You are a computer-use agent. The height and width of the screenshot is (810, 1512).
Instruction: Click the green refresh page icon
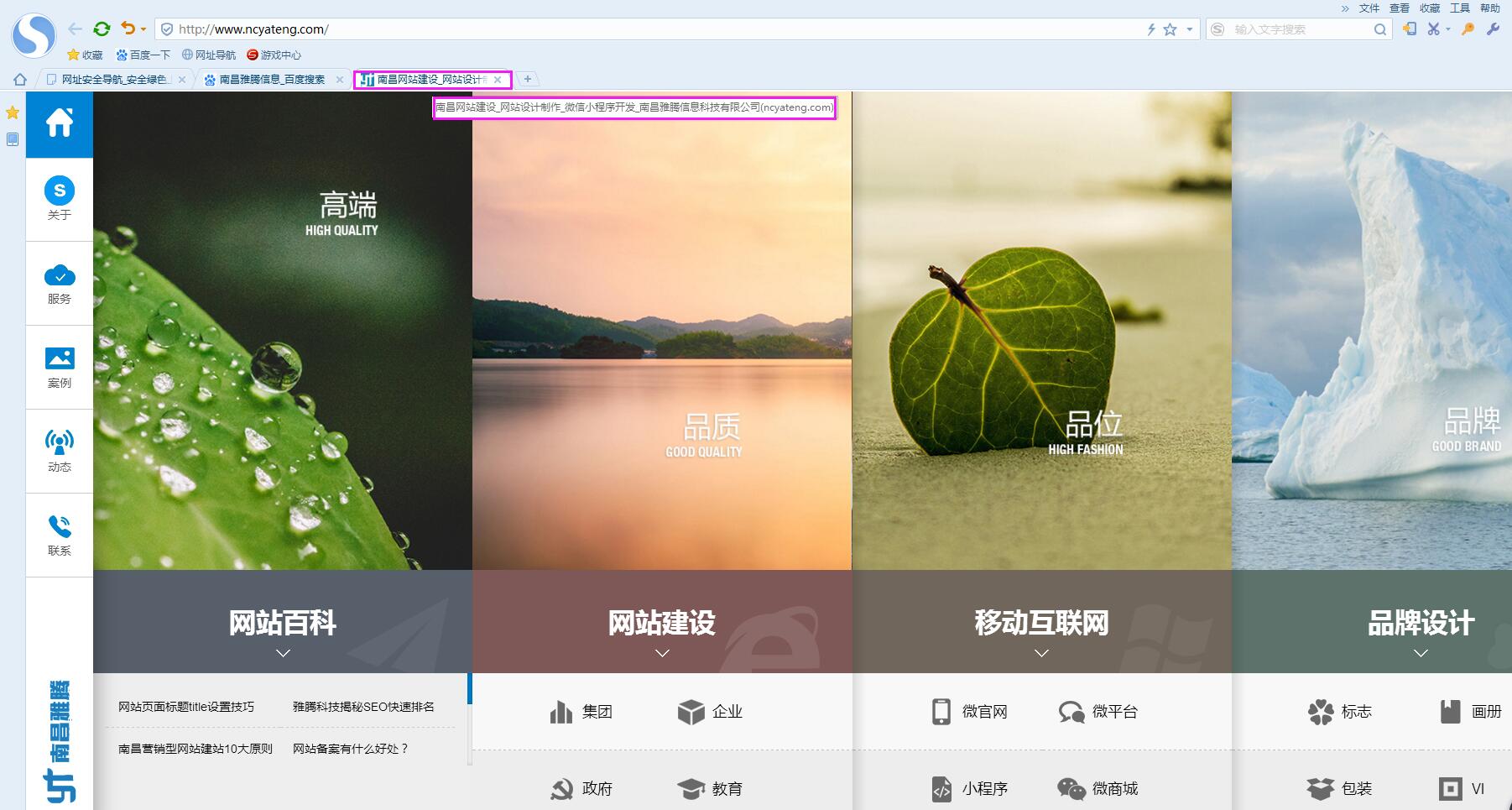click(102, 29)
